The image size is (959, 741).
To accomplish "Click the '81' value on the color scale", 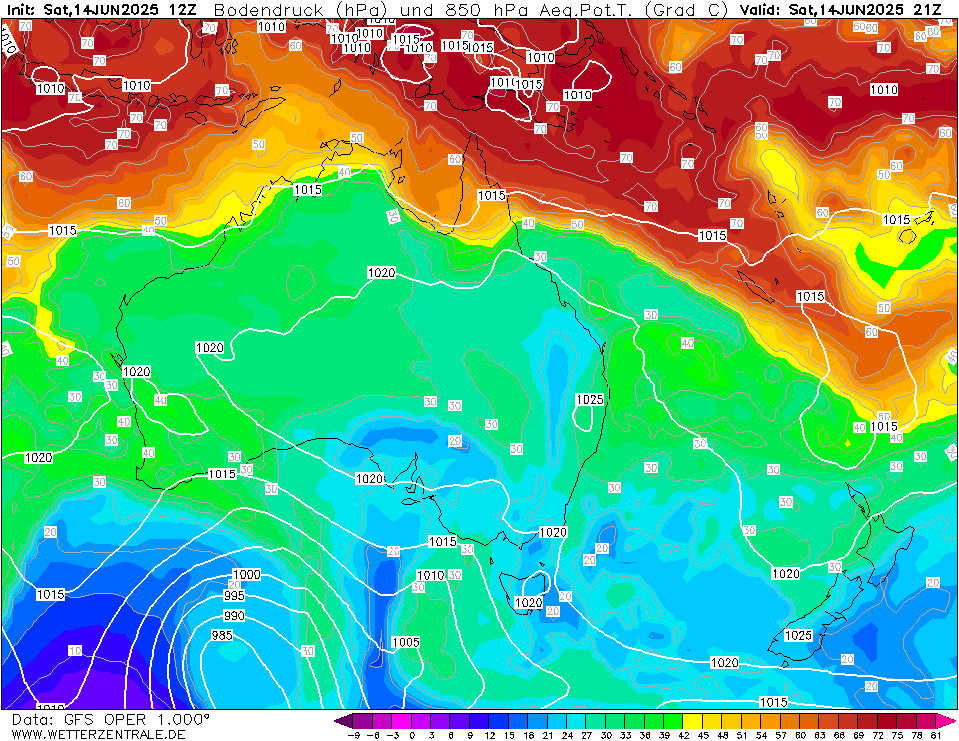I will [x=935, y=735].
